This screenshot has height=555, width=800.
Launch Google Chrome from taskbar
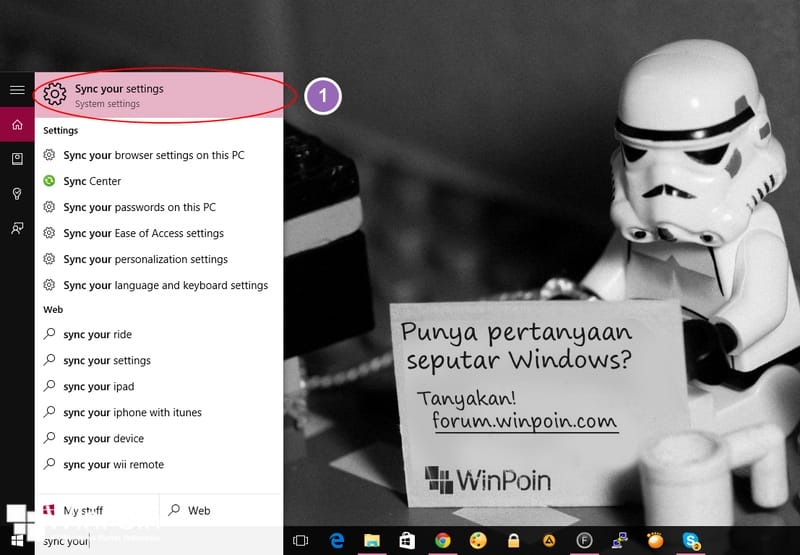(x=442, y=540)
